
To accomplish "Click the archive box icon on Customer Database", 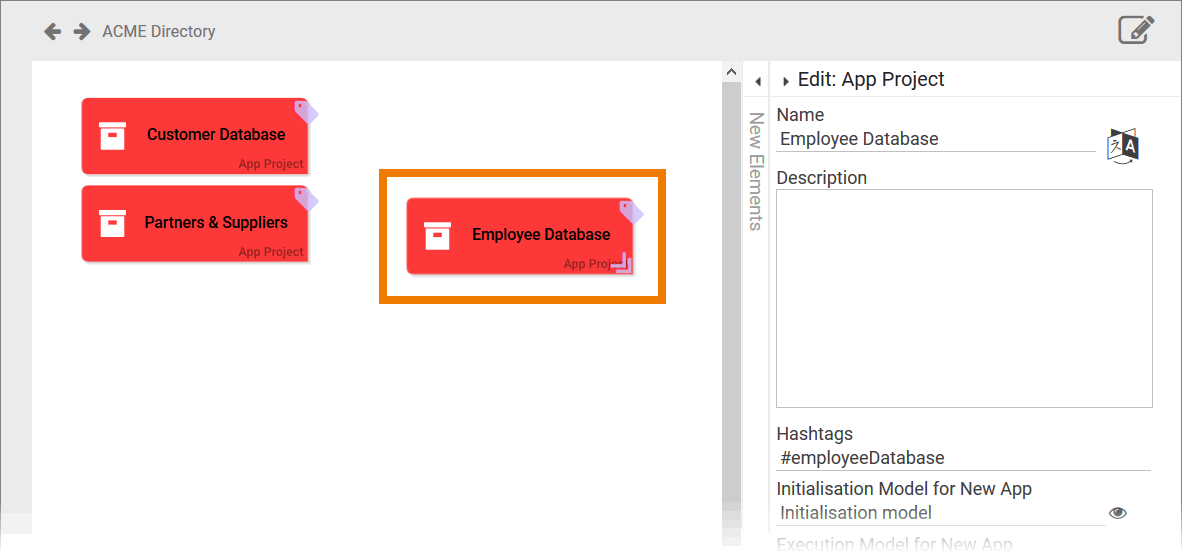I will (x=113, y=136).
